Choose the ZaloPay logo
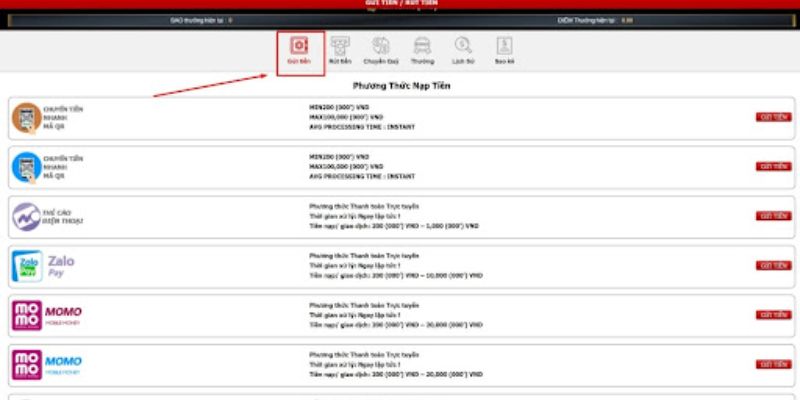800x400 pixels. tap(27, 265)
